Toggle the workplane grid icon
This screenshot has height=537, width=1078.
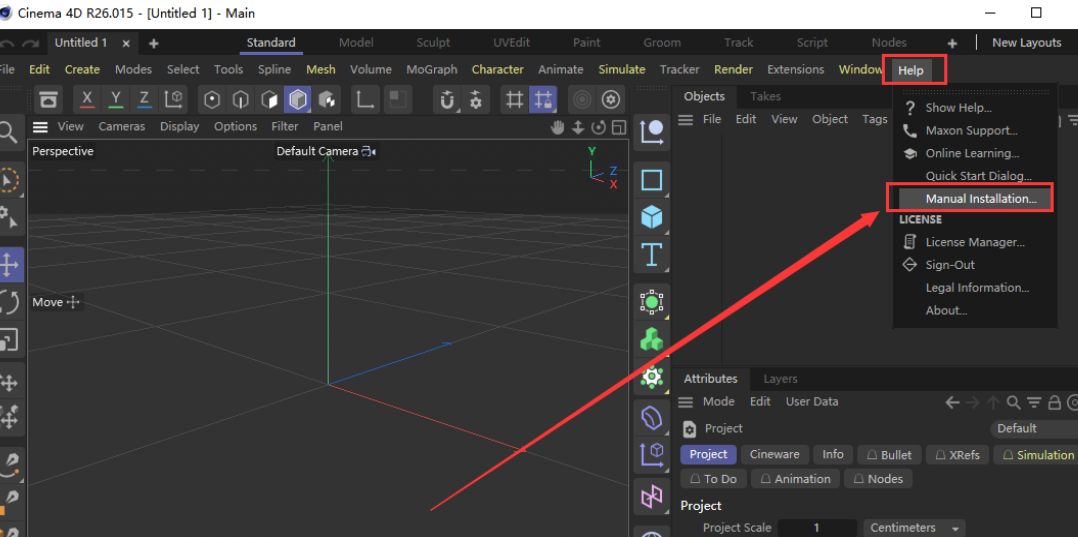(x=514, y=100)
